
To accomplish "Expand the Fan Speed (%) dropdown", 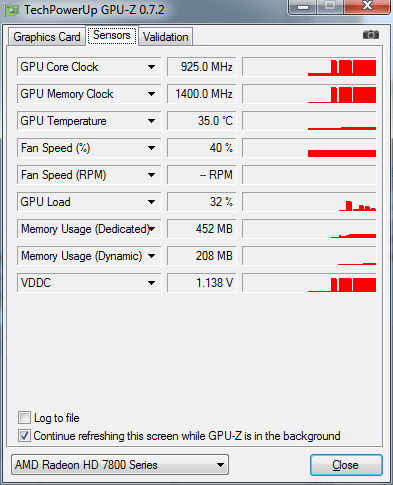I will click(151, 148).
